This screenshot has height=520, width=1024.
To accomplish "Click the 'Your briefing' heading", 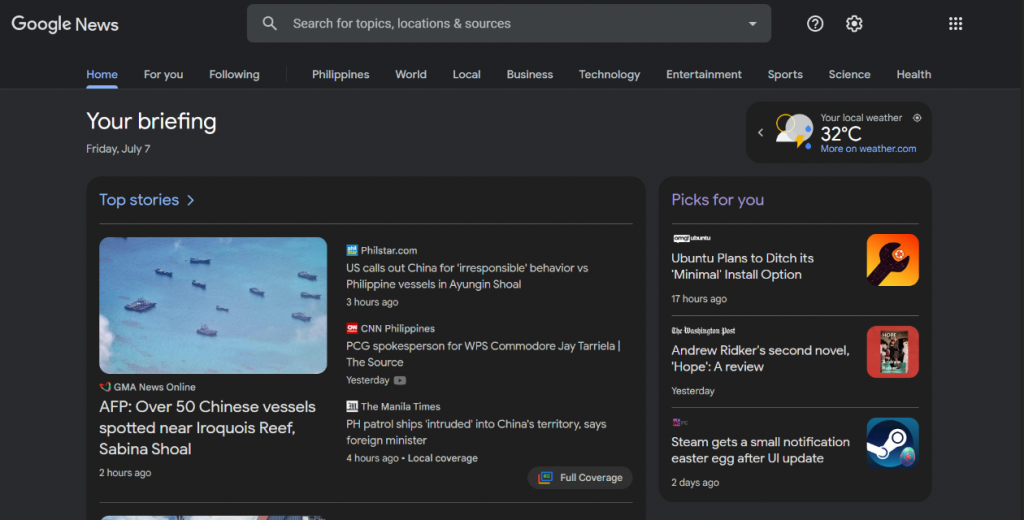I will point(152,122).
